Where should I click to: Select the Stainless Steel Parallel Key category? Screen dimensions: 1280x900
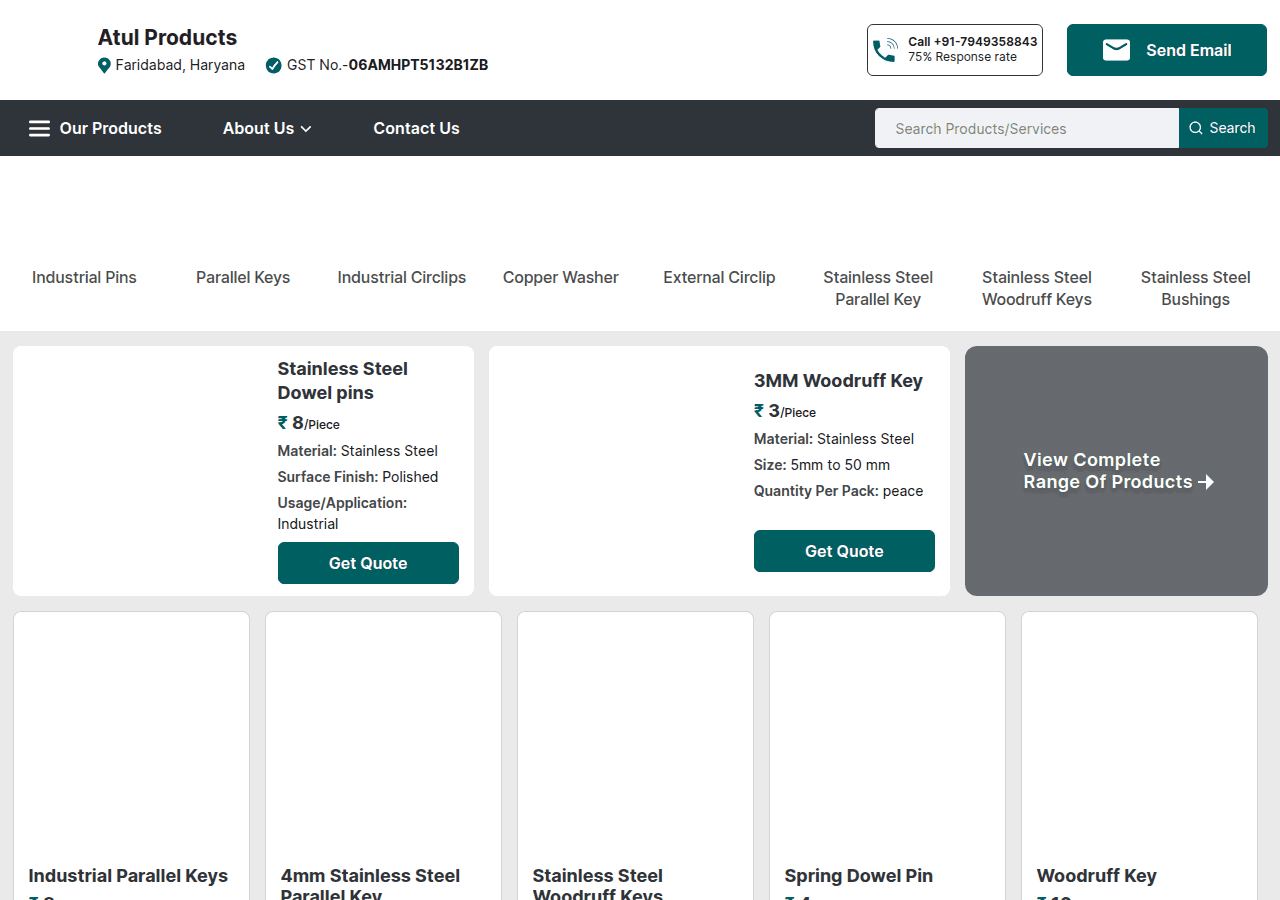click(x=878, y=288)
